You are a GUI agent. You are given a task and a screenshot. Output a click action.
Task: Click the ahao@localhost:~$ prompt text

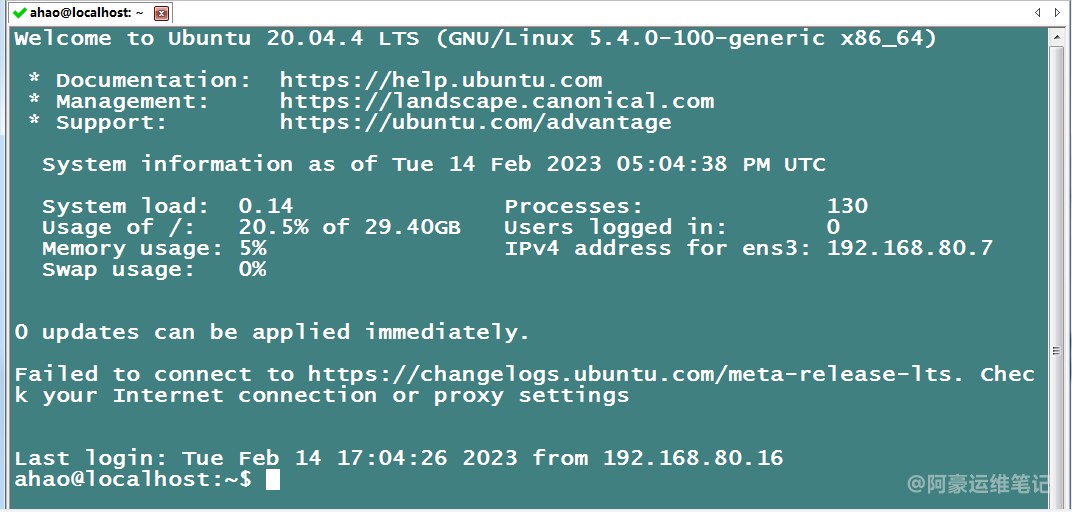[133, 480]
